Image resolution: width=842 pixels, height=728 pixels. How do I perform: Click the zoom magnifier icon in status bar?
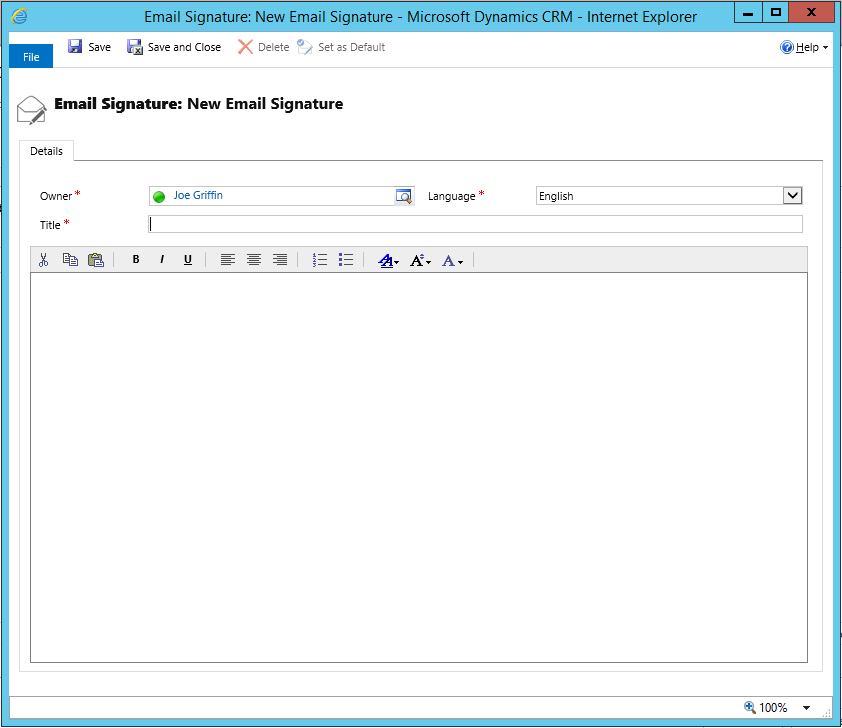[x=750, y=707]
